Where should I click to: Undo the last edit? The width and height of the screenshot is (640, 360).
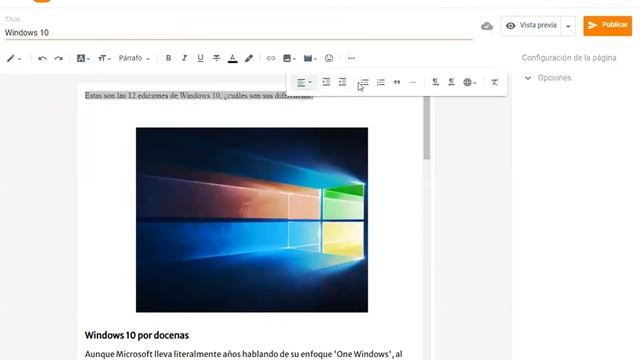coord(42,58)
